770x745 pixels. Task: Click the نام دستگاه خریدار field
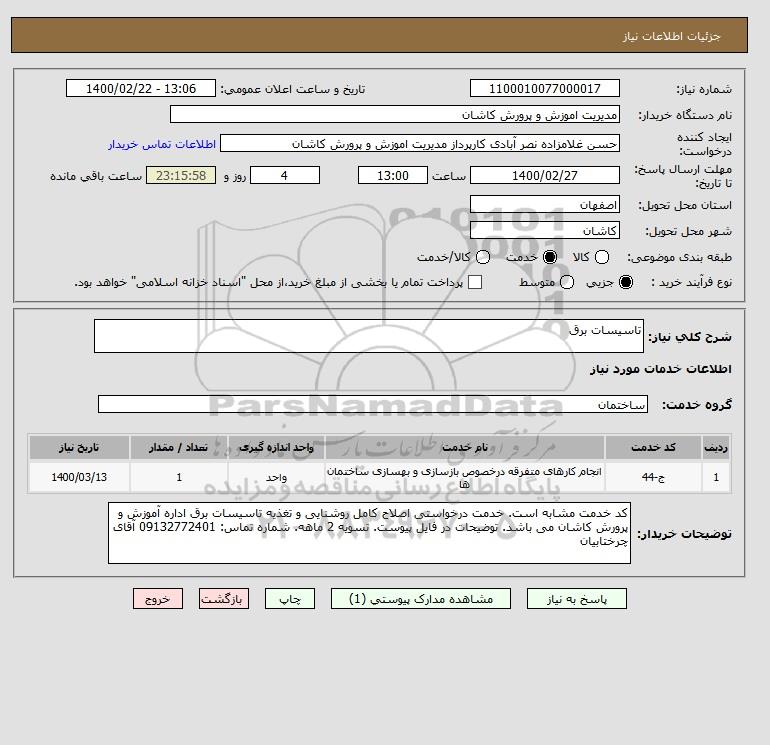395,114
